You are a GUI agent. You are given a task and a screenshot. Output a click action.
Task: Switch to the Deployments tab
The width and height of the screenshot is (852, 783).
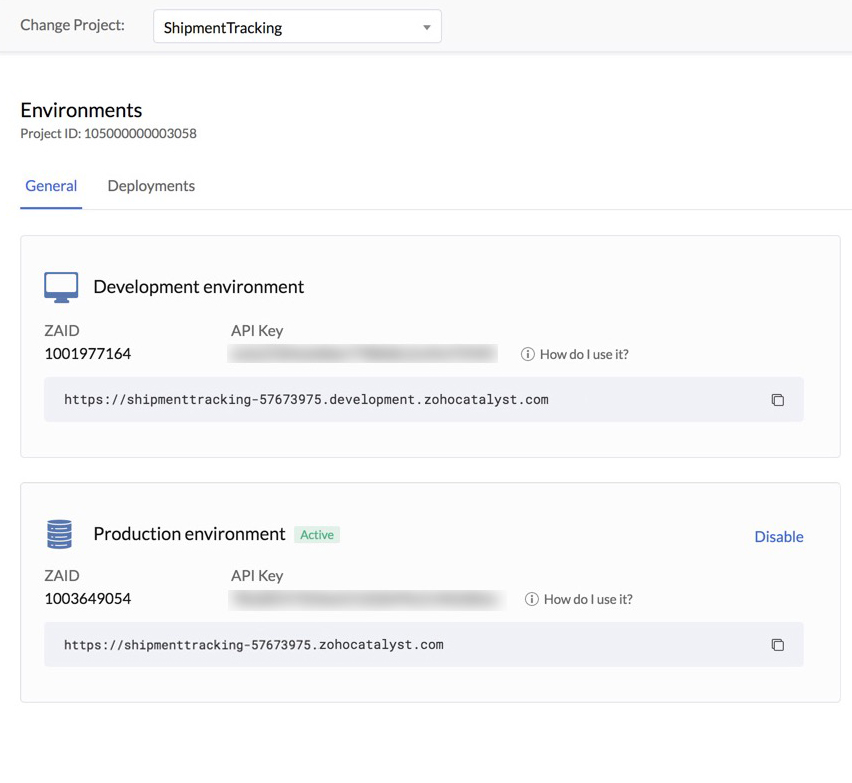151,186
